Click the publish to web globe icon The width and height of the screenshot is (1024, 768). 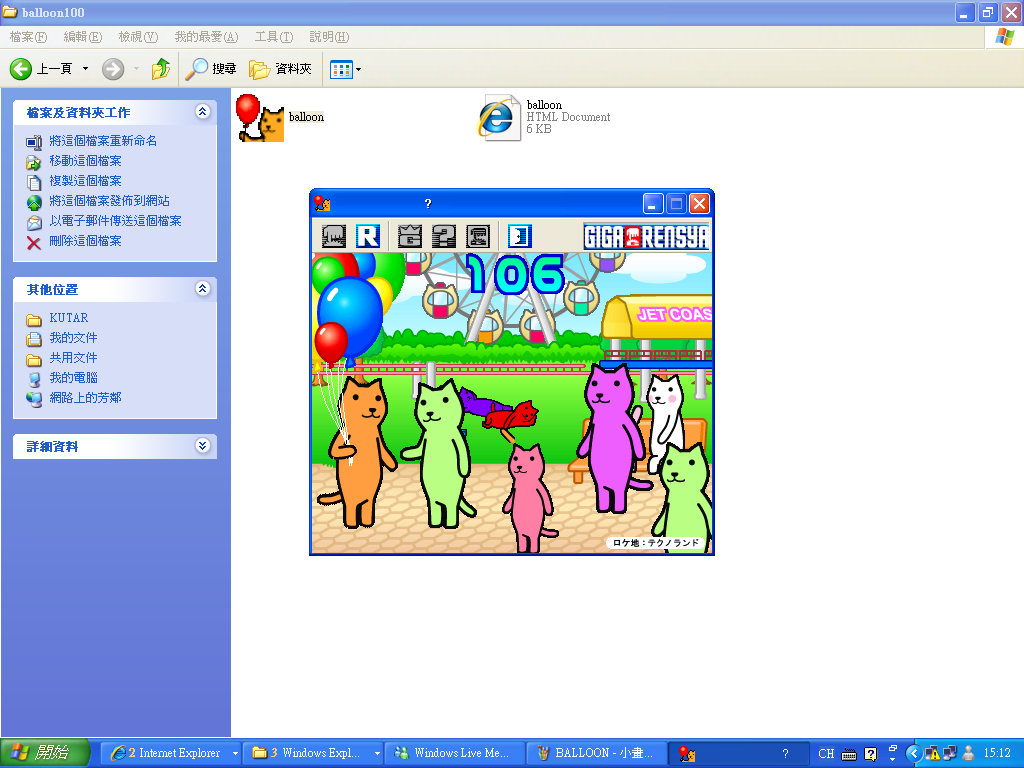pyautogui.click(x=34, y=202)
